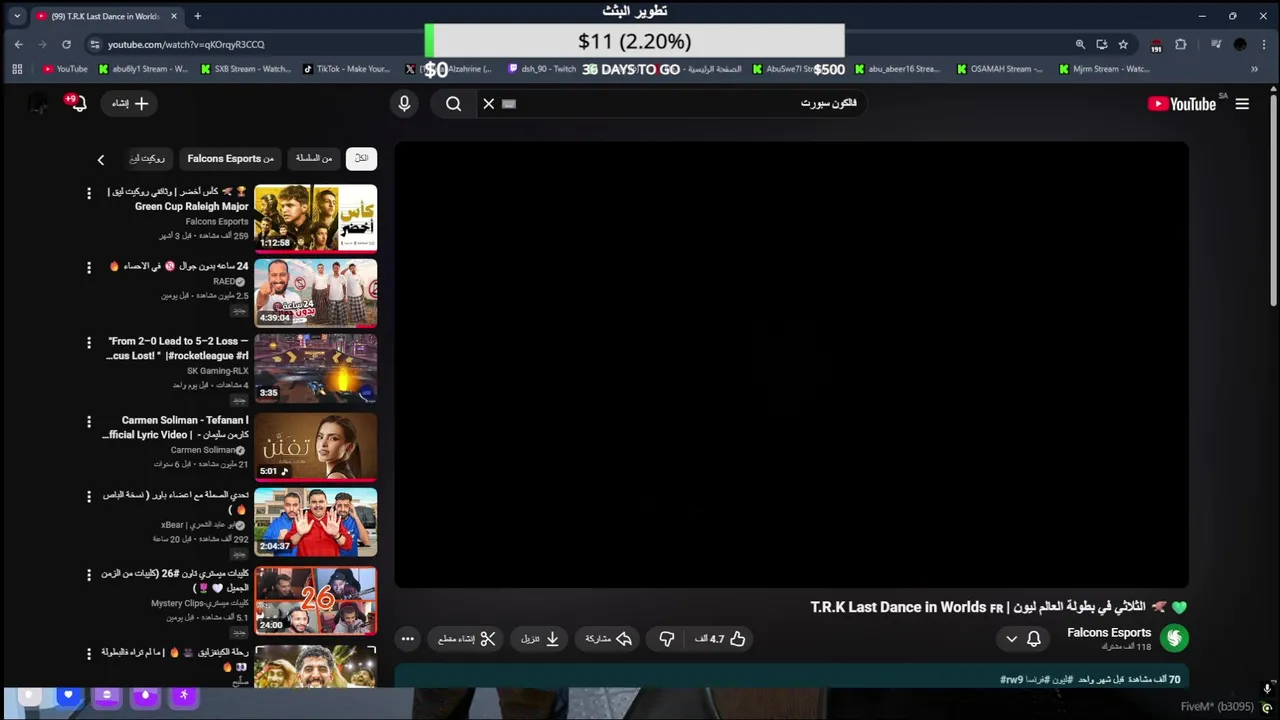Viewport: 1280px width, 720px height.
Task: Select the first highlighted filter chip
Action: click(x=361, y=158)
